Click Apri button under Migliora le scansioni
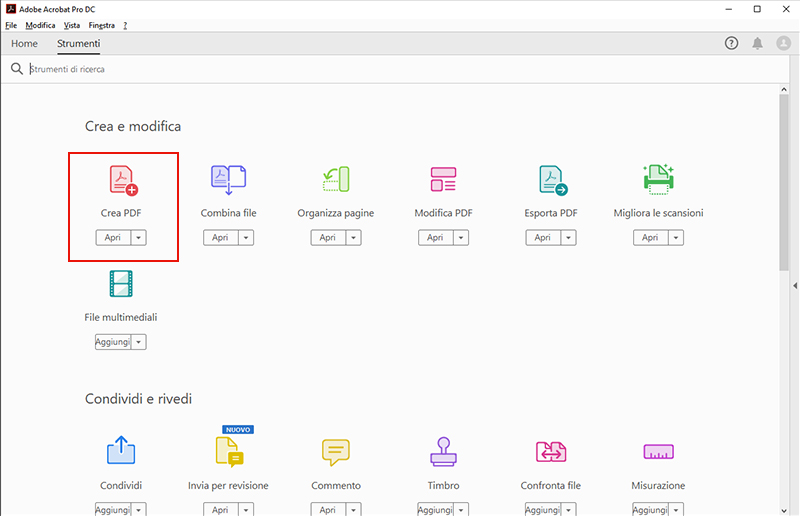 click(651, 237)
